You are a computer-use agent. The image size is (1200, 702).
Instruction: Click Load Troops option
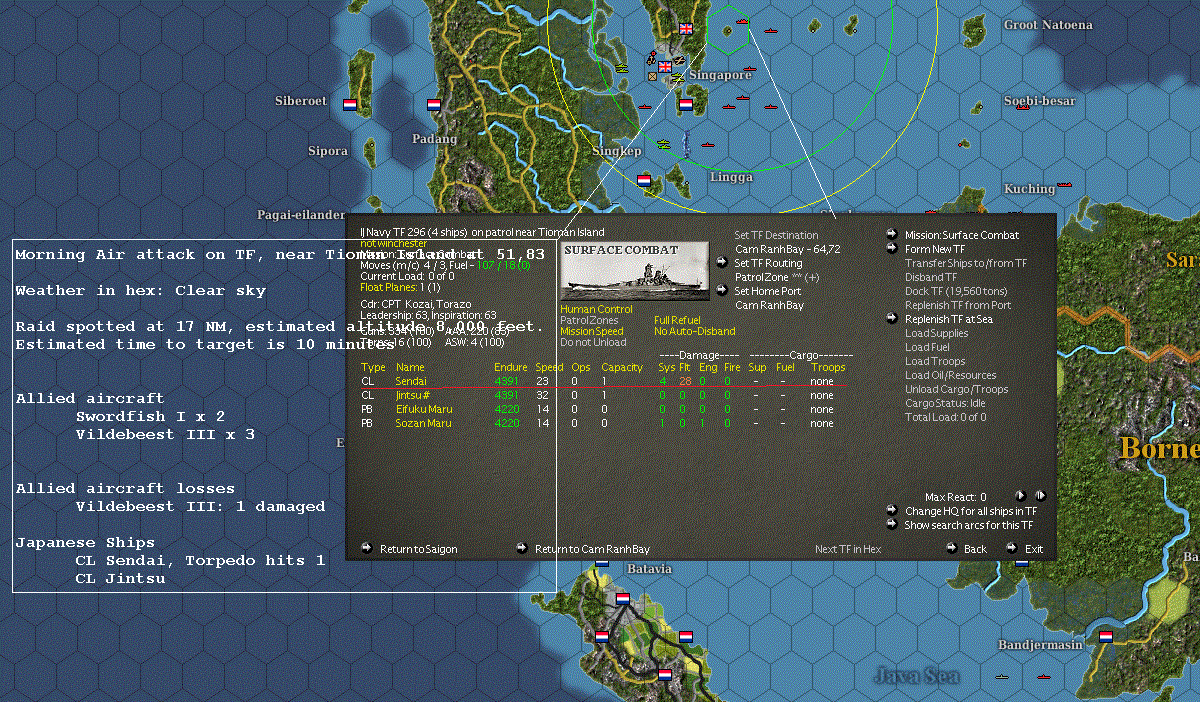[935, 361]
